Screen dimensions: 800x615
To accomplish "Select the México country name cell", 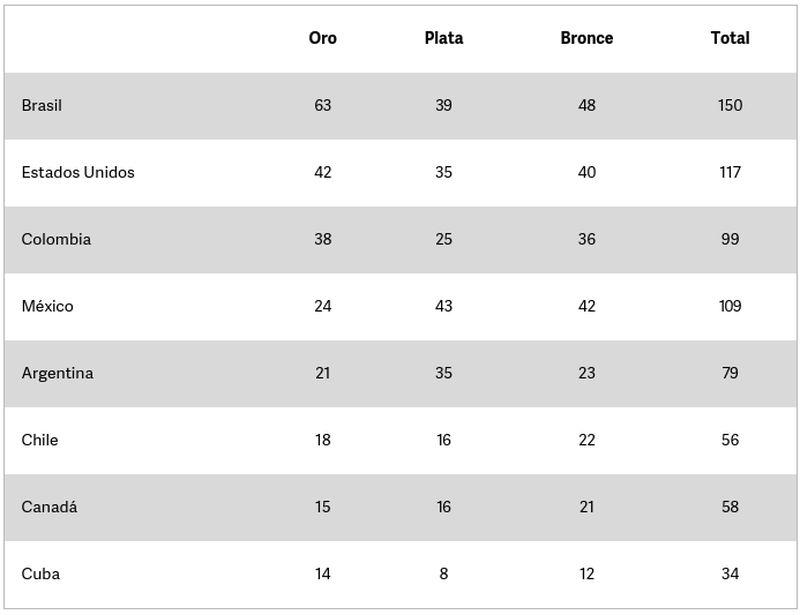I will 47,306.
